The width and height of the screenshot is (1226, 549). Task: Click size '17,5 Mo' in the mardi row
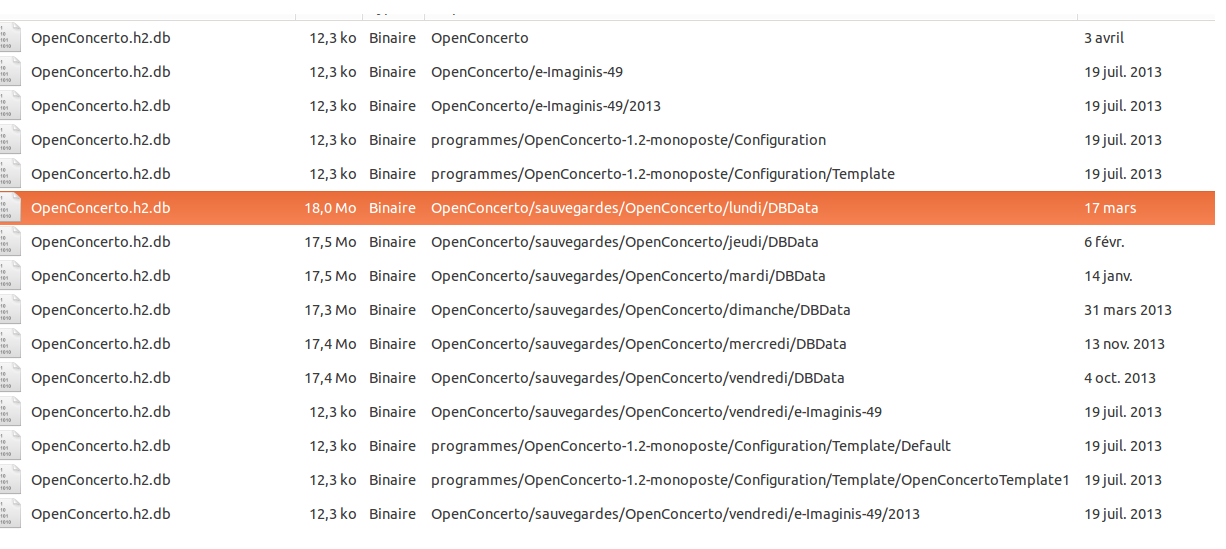pos(331,276)
